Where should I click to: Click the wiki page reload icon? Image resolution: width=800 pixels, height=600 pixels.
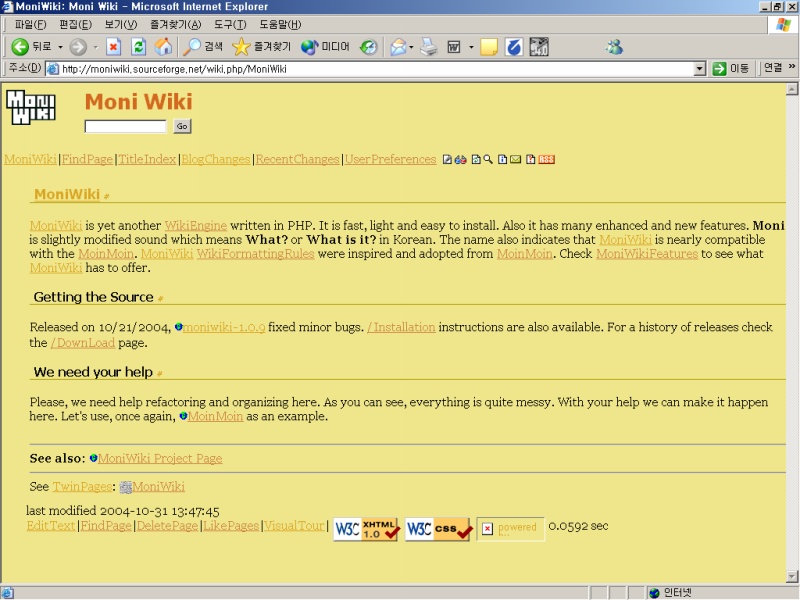476,159
